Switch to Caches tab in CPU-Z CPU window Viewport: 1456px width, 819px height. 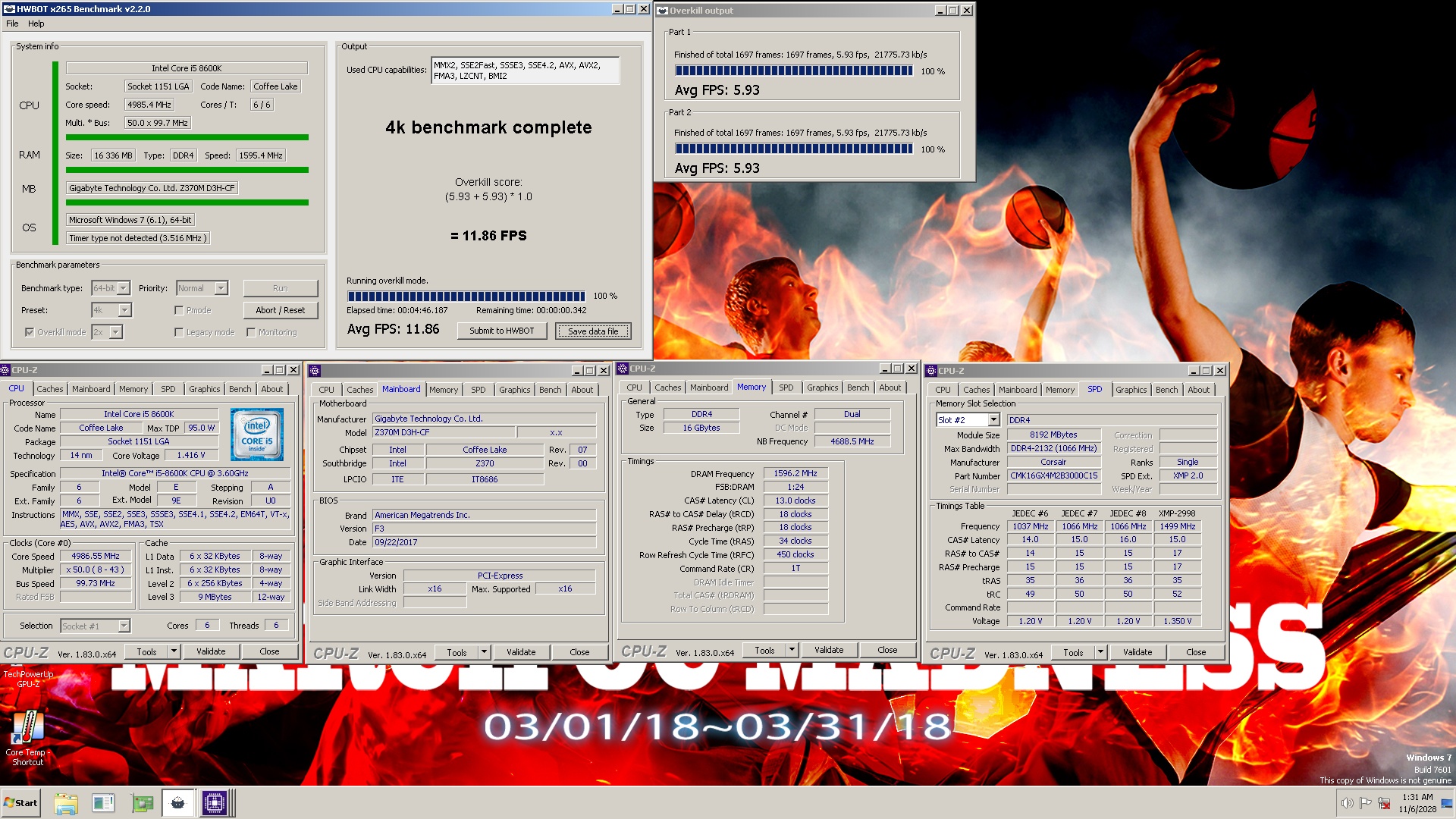pyautogui.click(x=50, y=389)
